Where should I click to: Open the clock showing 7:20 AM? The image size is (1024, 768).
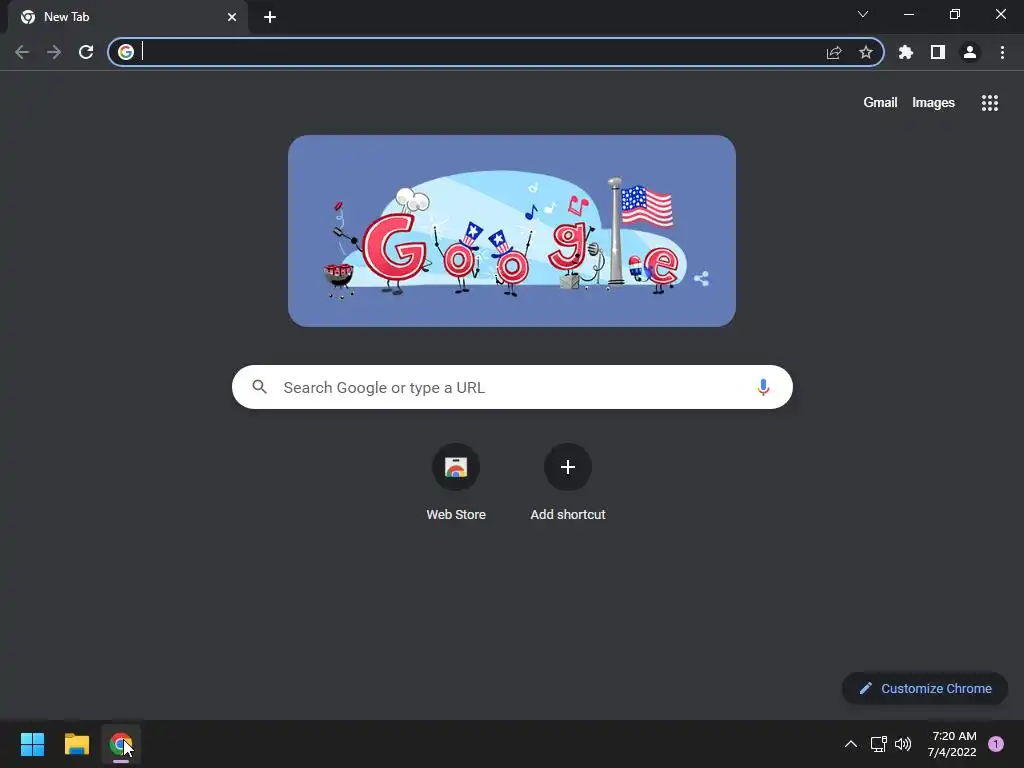click(x=952, y=744)
